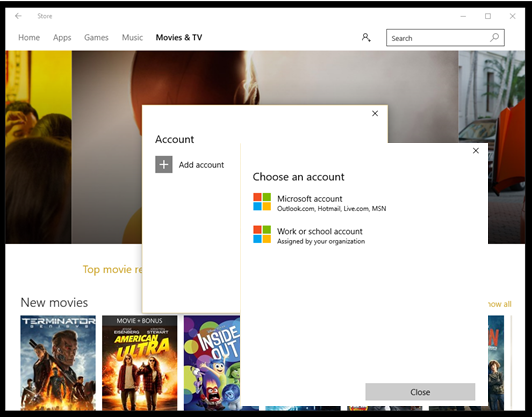Click the gray Close button
Viewport: 532px width, 417px height.
pos(420,392)
